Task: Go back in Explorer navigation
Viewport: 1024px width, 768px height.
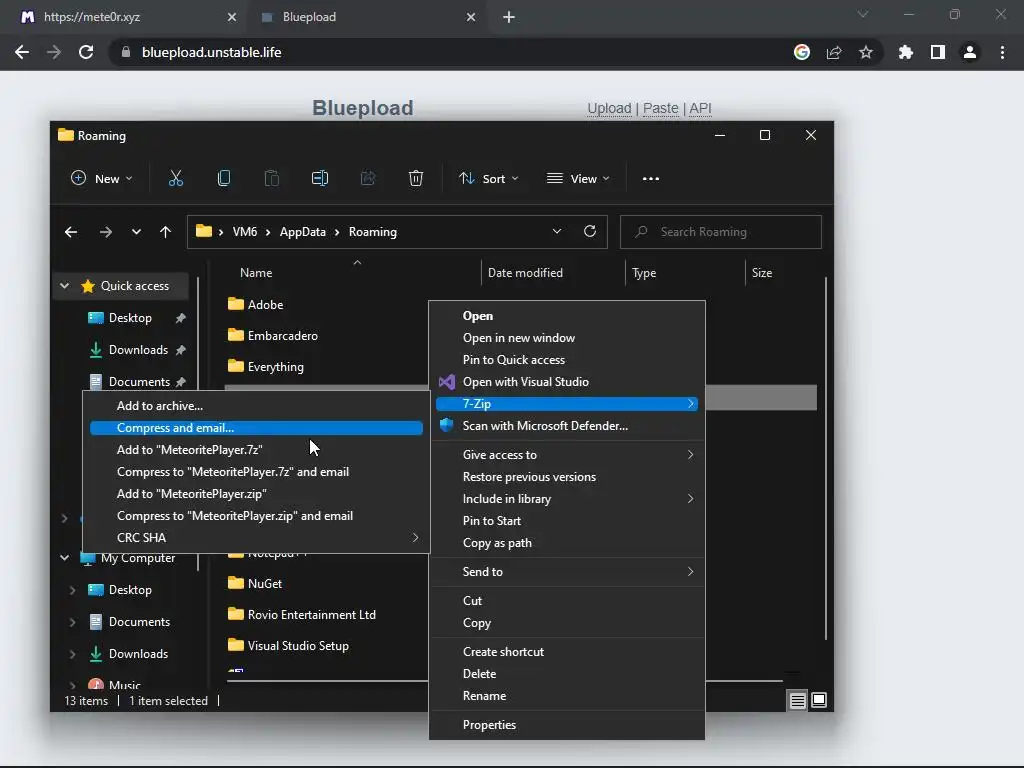Action: (x=71, y=232)
